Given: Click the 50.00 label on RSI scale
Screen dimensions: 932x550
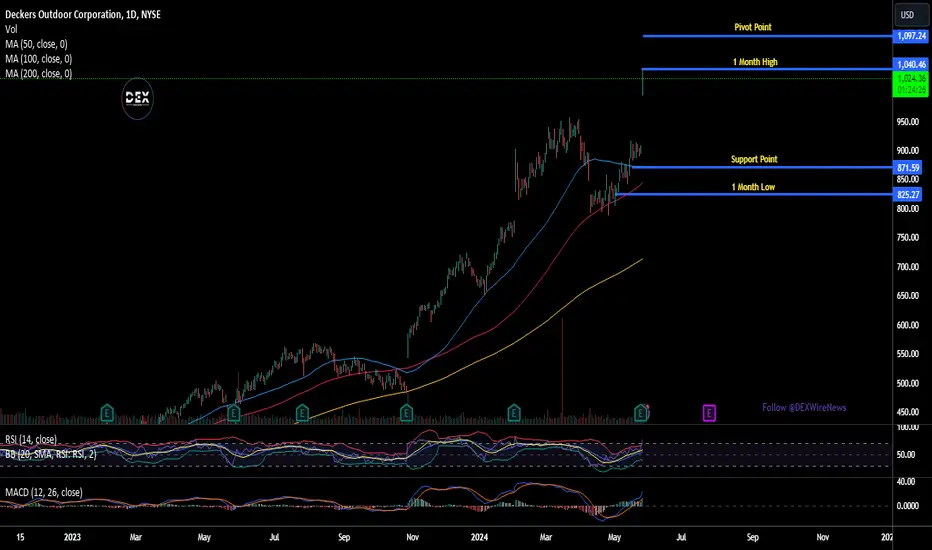Looking at the screenshot, I should click(906, 454).
